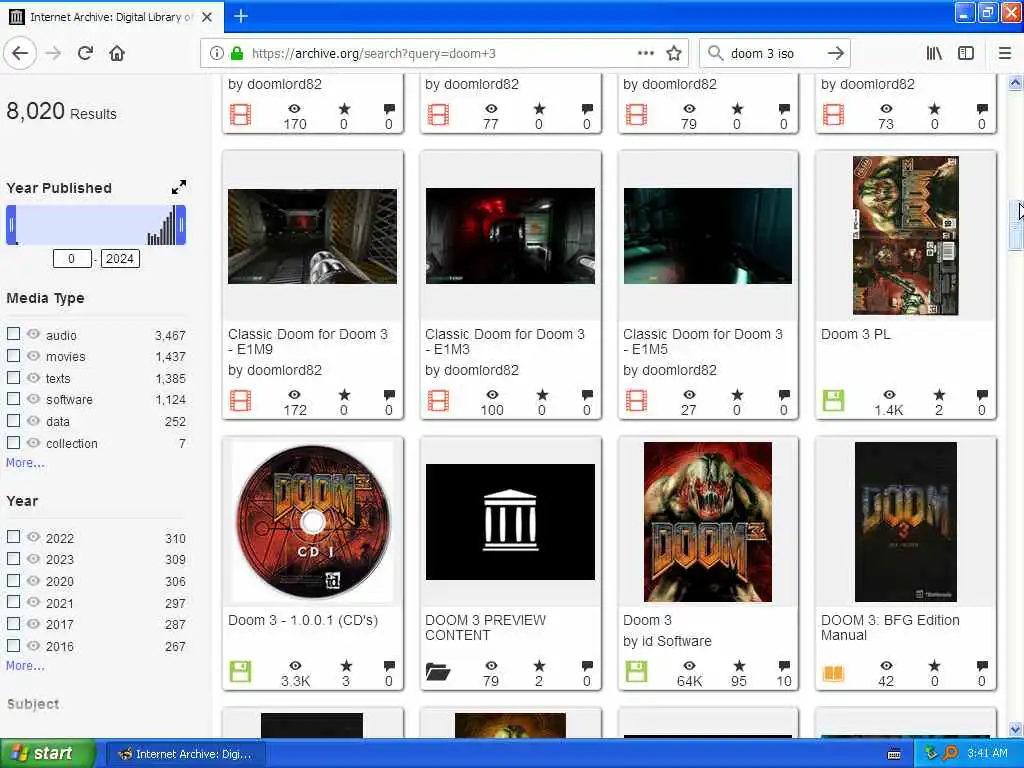This screenshot has width=1024, height=768.
Task: Click favorites star on Doom 3 by id Software
Action: pos(739,665)
